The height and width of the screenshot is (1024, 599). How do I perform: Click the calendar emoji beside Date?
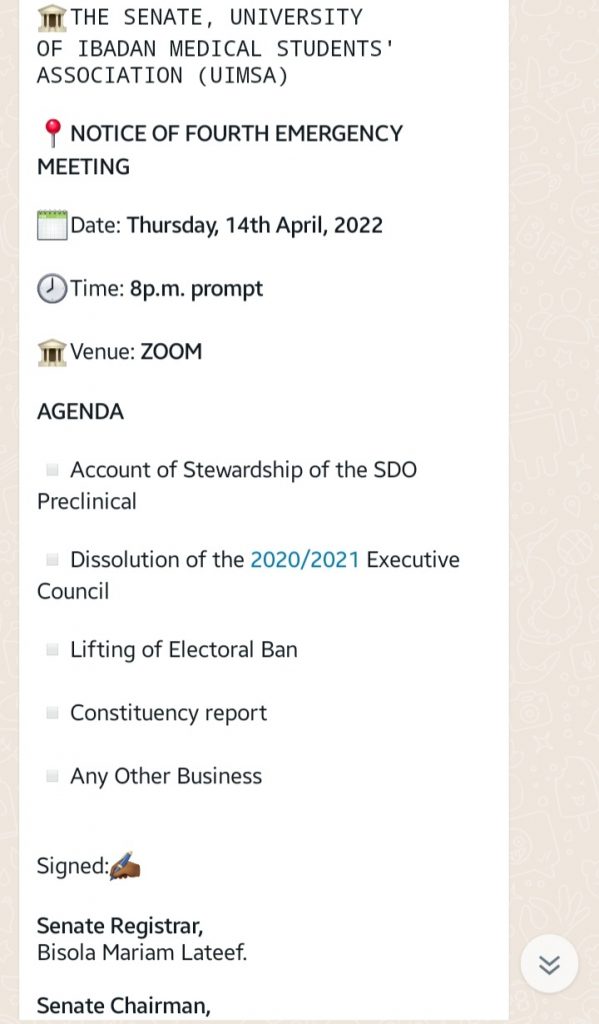tap(52, 225)
